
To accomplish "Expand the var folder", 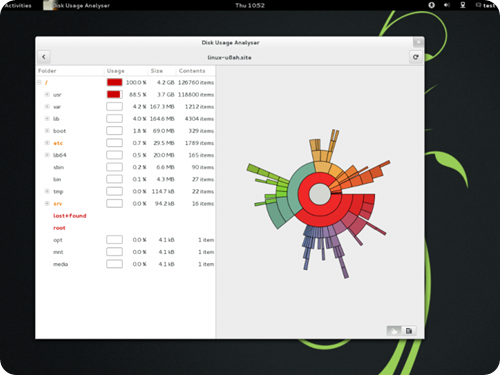I will pos(47,107).
